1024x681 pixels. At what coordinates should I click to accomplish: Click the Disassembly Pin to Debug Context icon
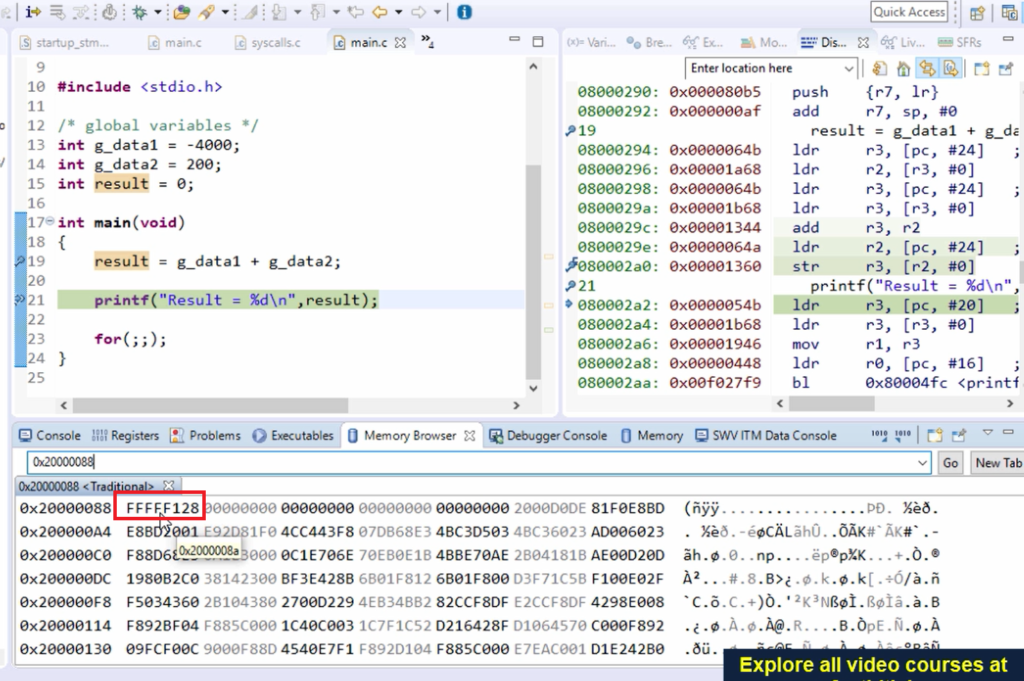point(1006,69)
